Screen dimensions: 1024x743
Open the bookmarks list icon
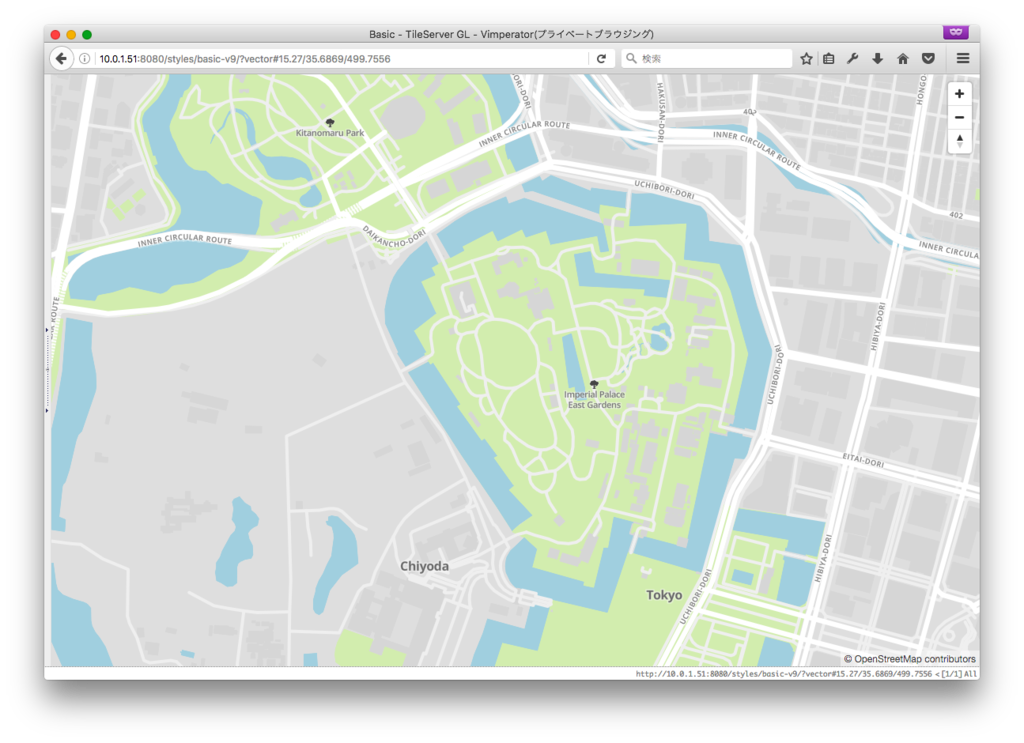point(829,59)
